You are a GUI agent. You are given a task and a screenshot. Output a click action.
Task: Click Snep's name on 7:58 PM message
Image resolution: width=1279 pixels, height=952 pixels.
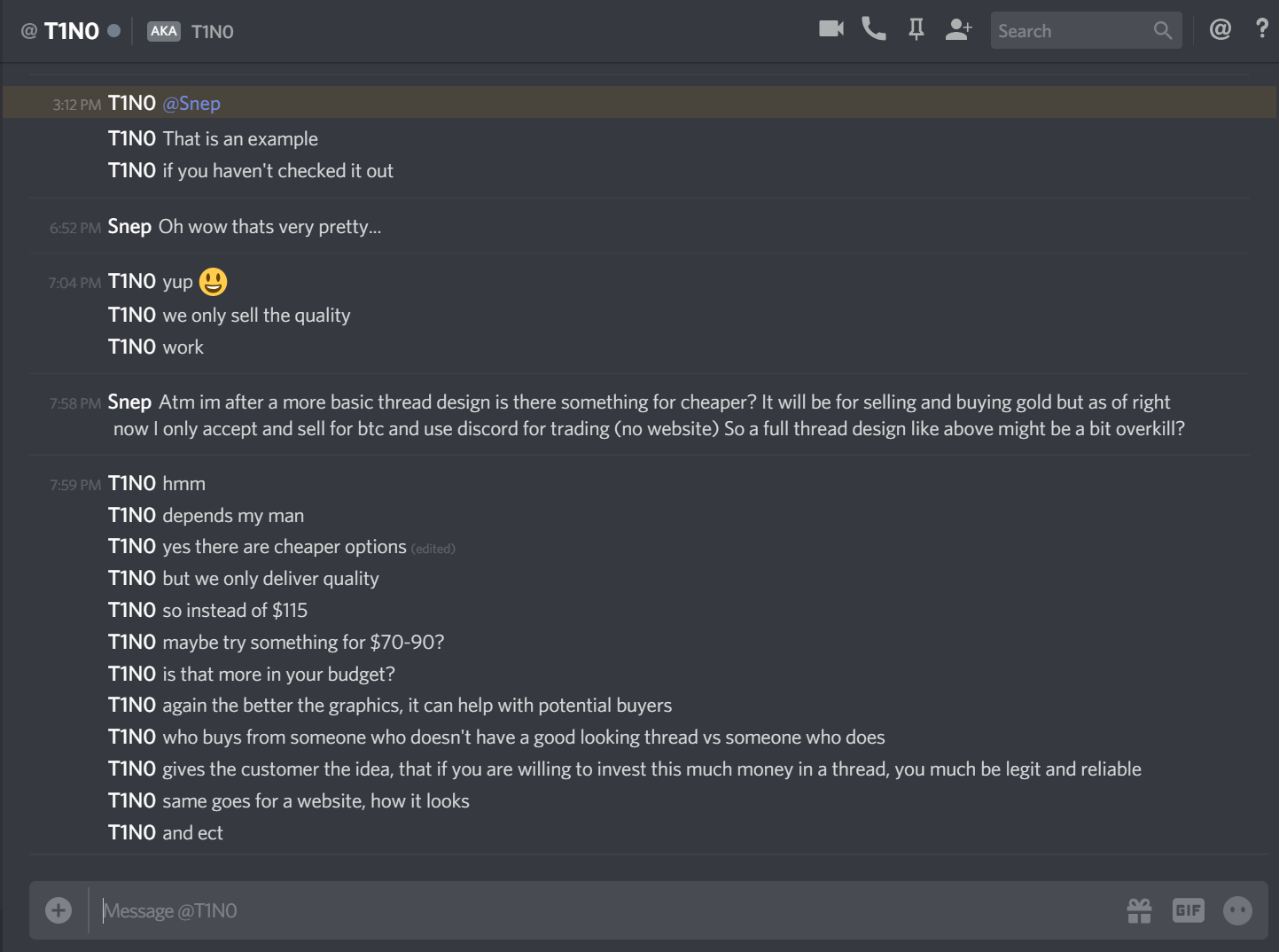[x=129, y=402]
